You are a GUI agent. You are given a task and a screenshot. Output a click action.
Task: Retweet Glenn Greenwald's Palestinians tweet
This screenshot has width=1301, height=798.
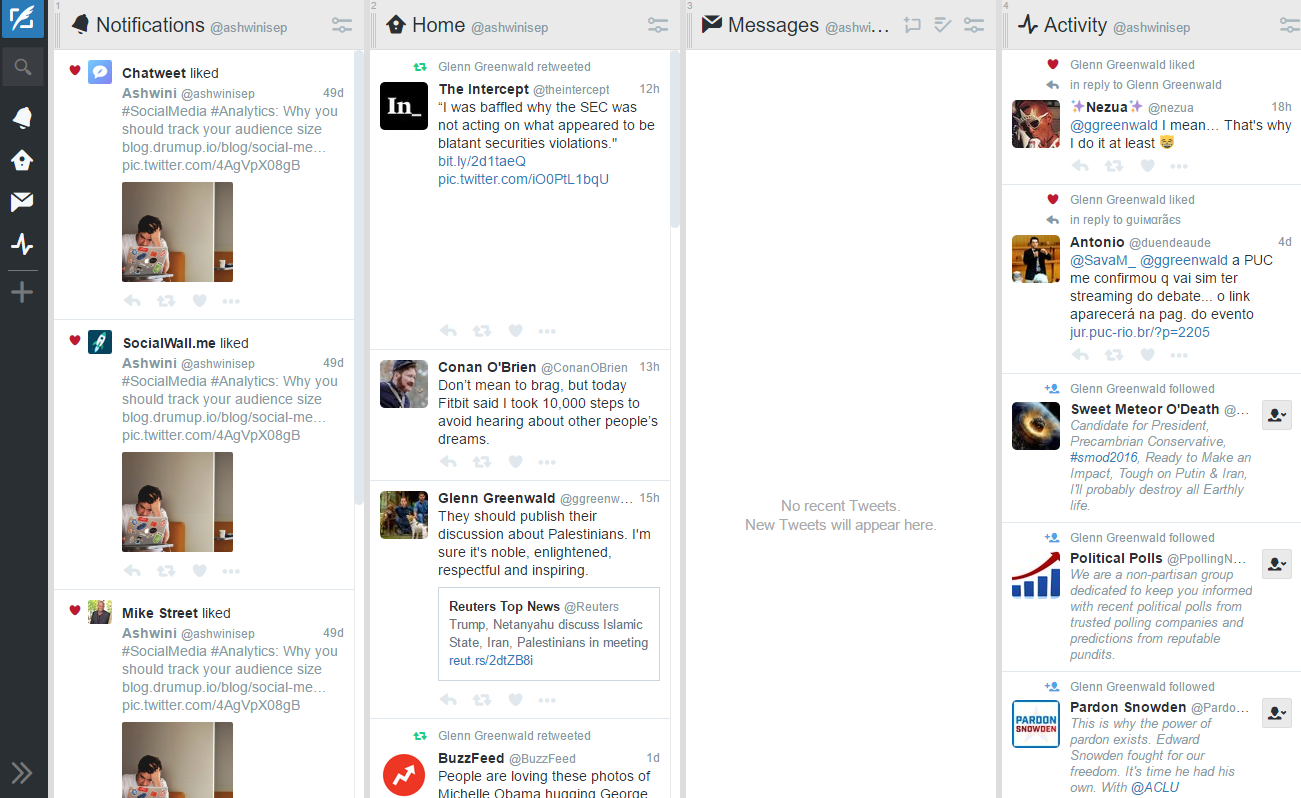point(482,700)
